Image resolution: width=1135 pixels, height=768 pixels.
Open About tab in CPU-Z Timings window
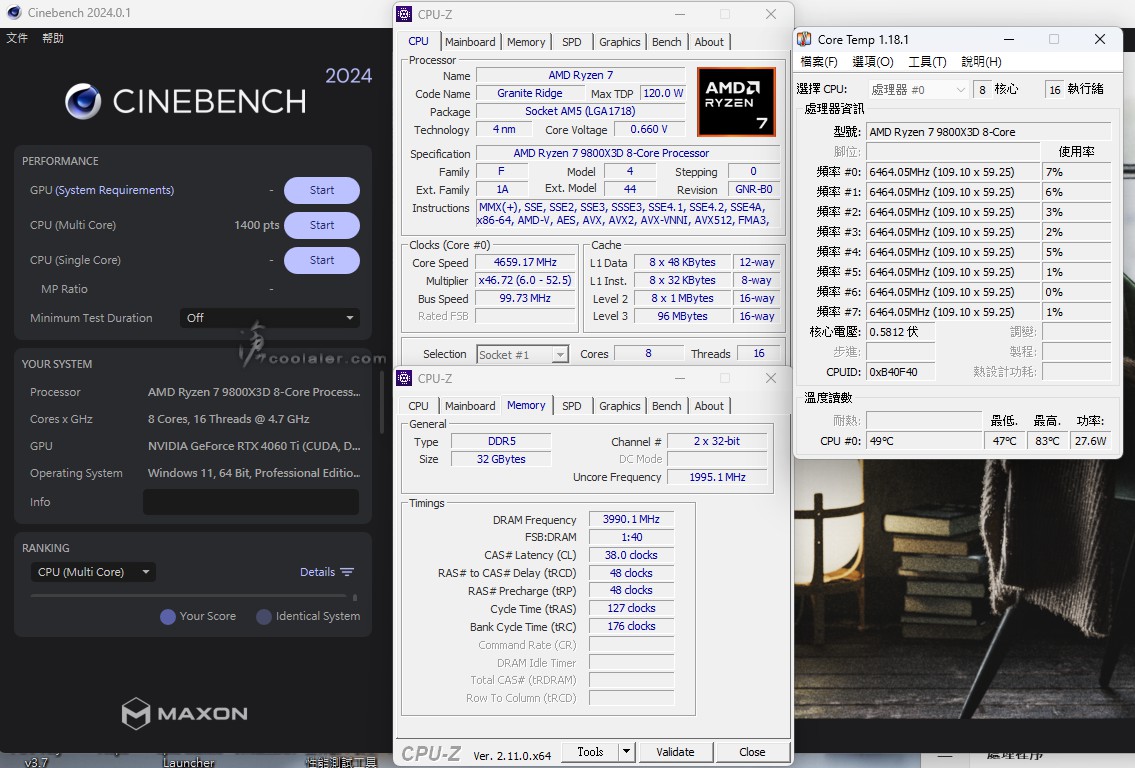point(709,406)
